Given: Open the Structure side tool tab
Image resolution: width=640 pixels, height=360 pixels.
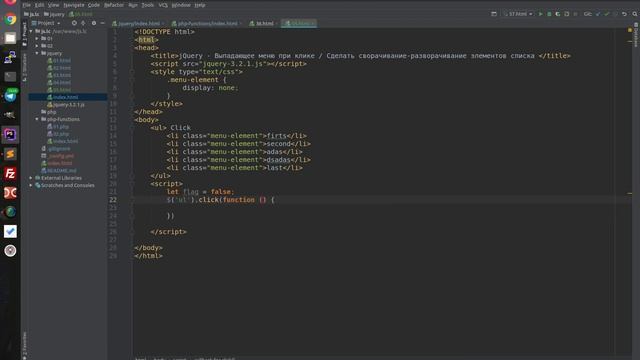Looking at the screenshot, I should (x=24, y=67).
